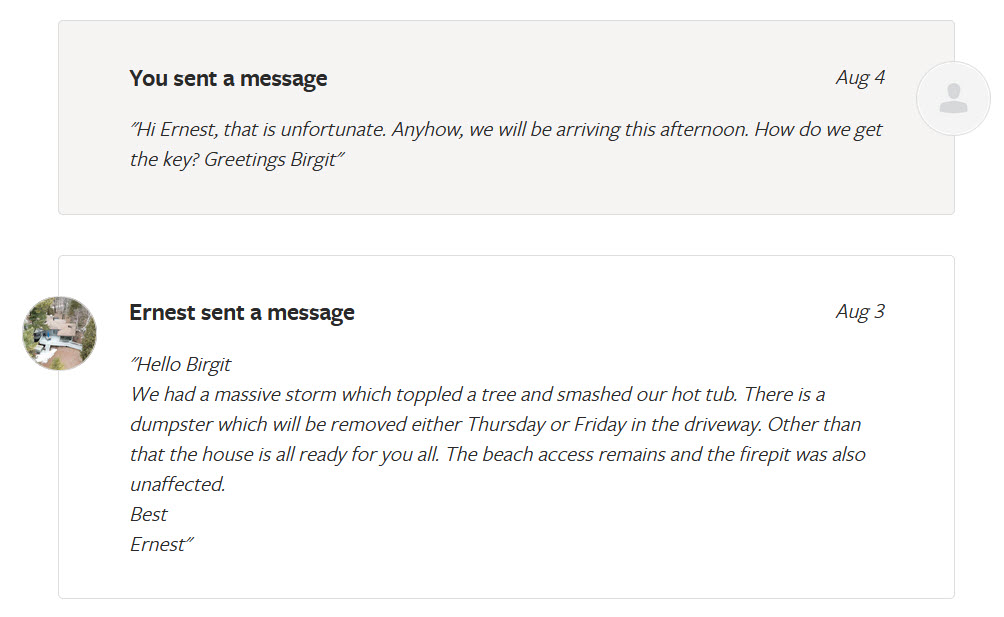Click the "You sent a message" heading
1004x617 pixels.
click(228, 77)
